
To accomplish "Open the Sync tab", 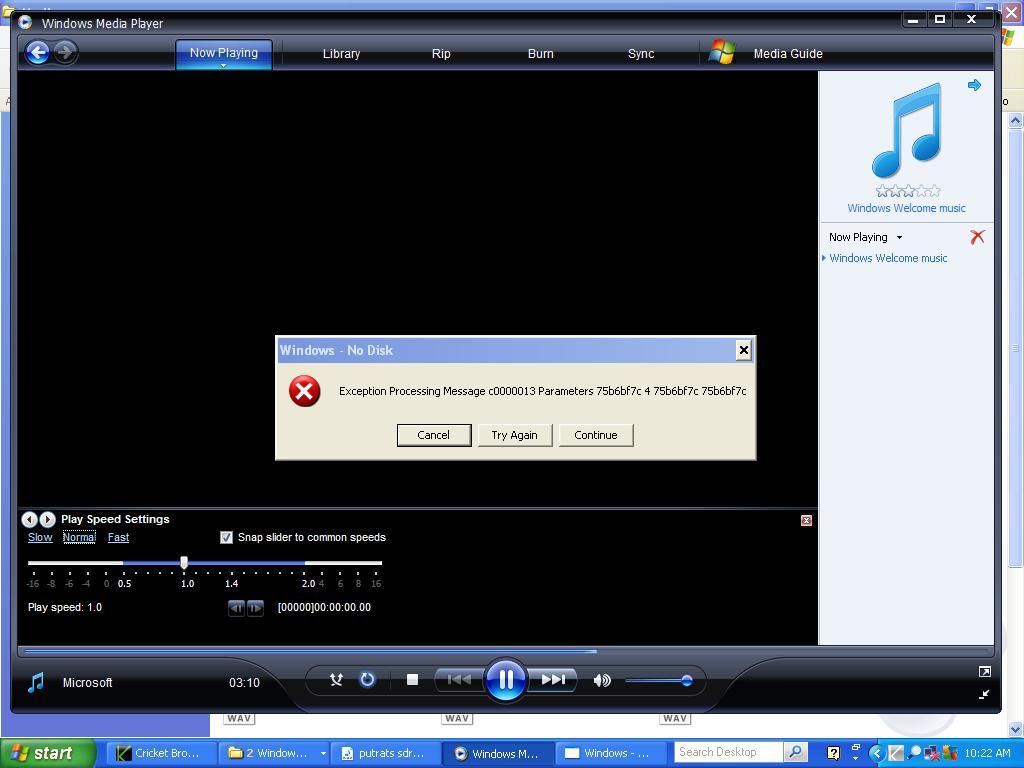I will [x=641, y=54].
